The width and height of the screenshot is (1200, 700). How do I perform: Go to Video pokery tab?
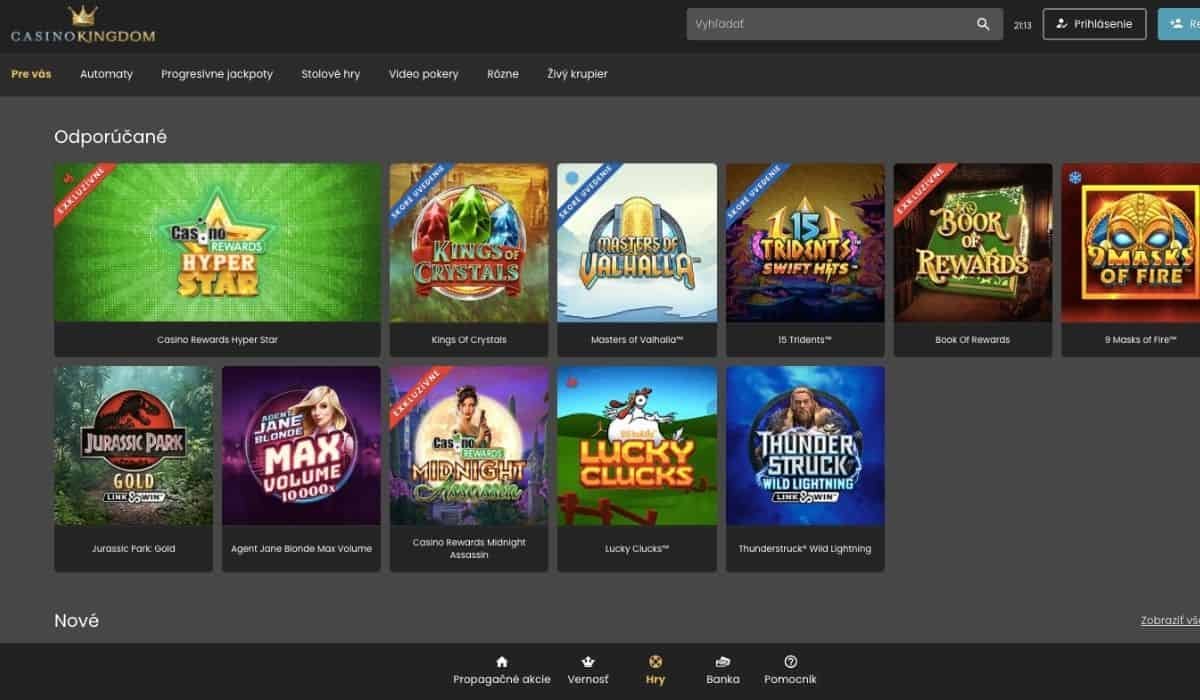pos(424,74)
